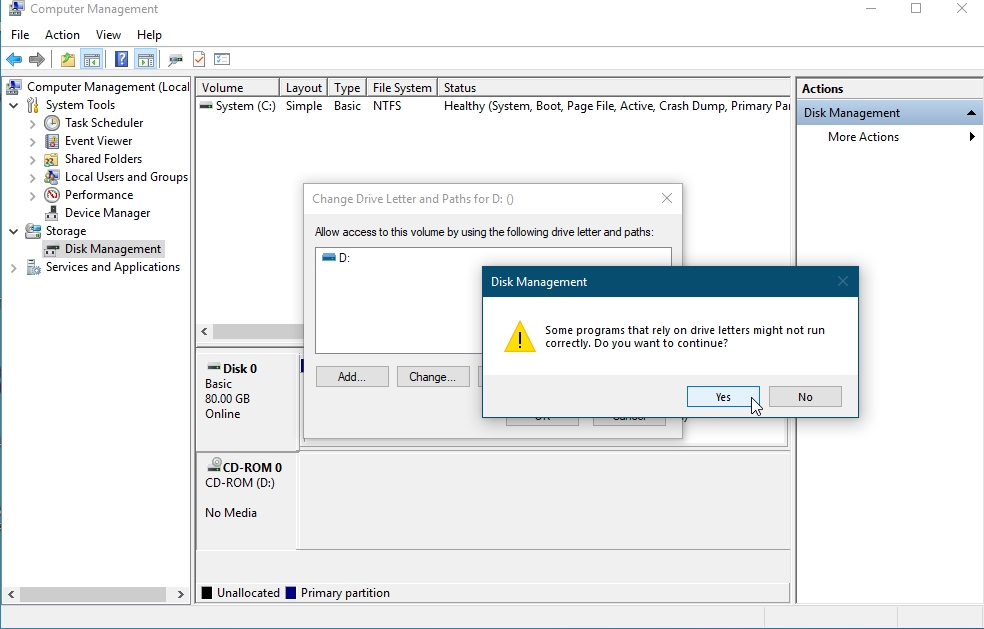
Task: Expand the Shared Folders node
Action: coord(33,159)
